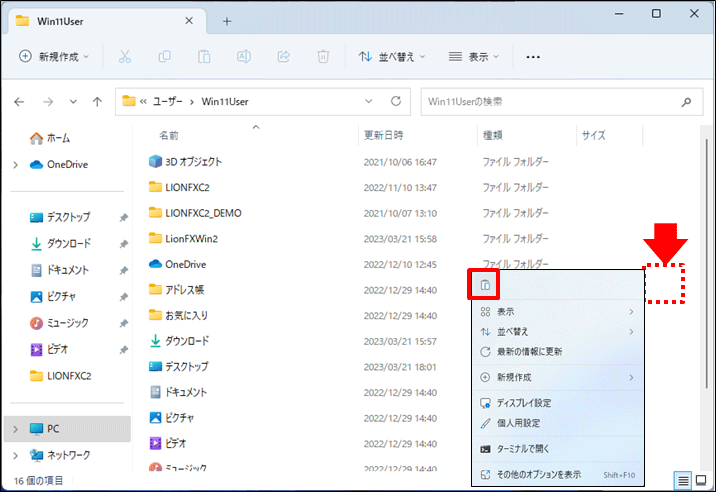Open 表示 submenu in context menu
Screen dimensions: 716x492
coord(558,312)
